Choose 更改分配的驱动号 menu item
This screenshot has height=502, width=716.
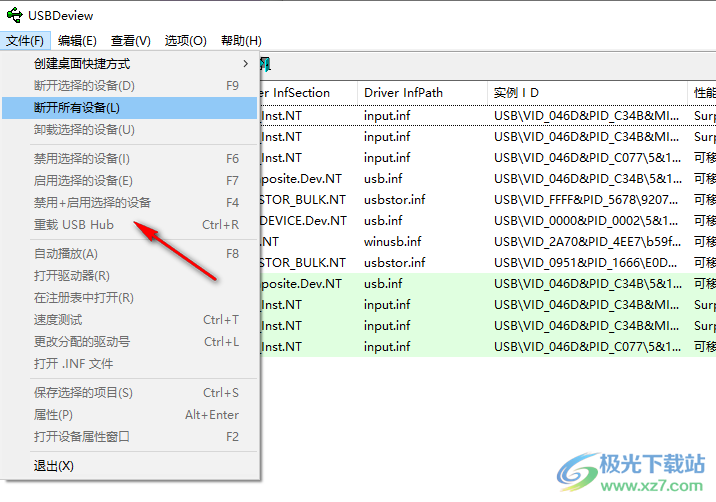(x=130, y=341)
